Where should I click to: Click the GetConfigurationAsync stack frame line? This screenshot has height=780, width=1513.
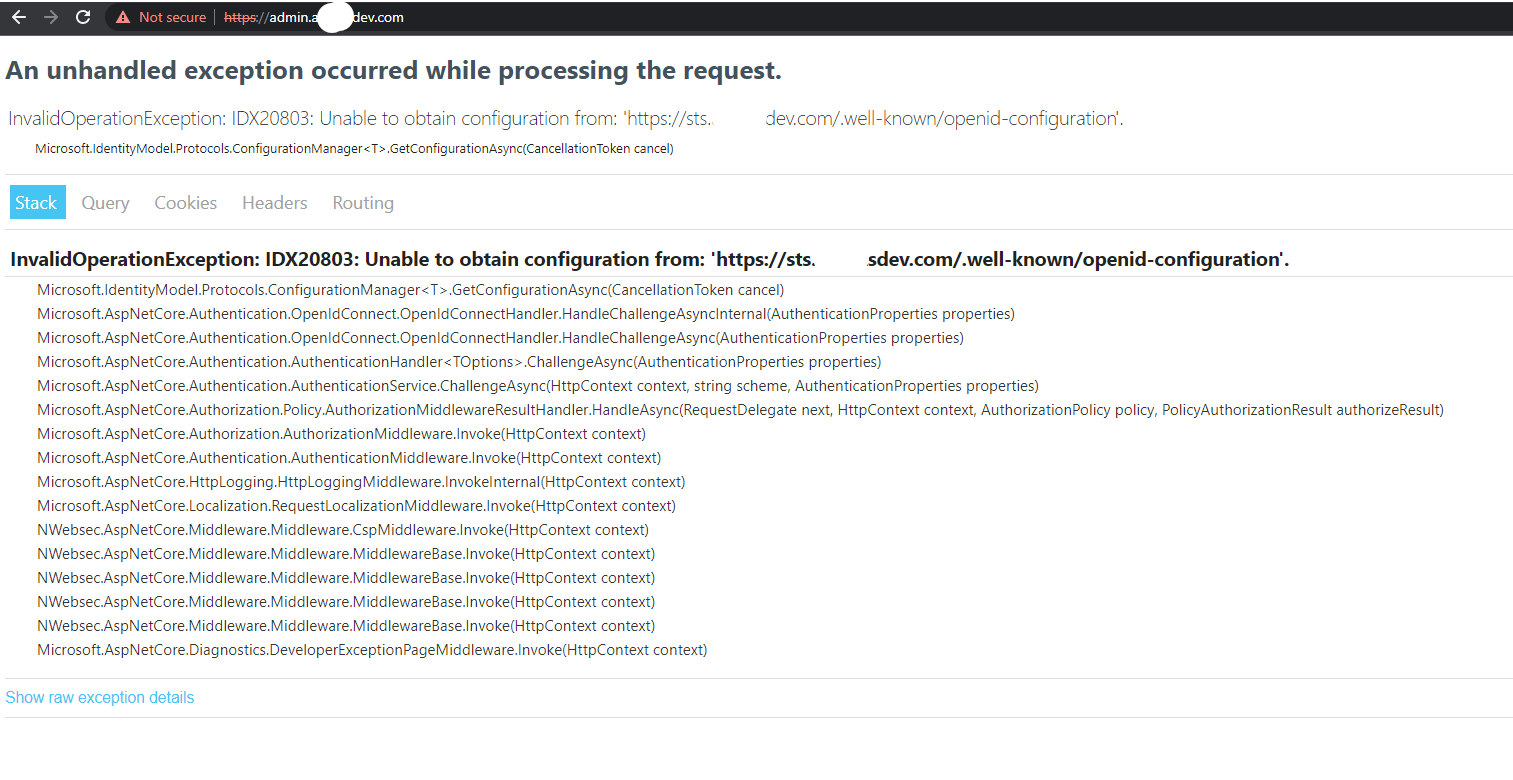tap(410, 289)
